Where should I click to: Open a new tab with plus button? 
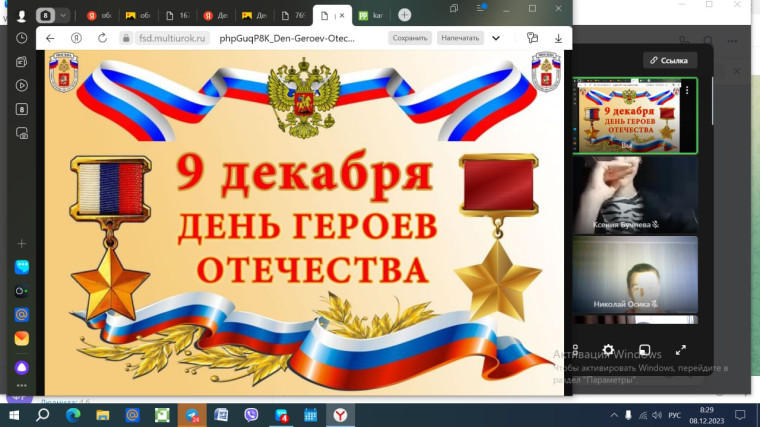pos(404,15)
